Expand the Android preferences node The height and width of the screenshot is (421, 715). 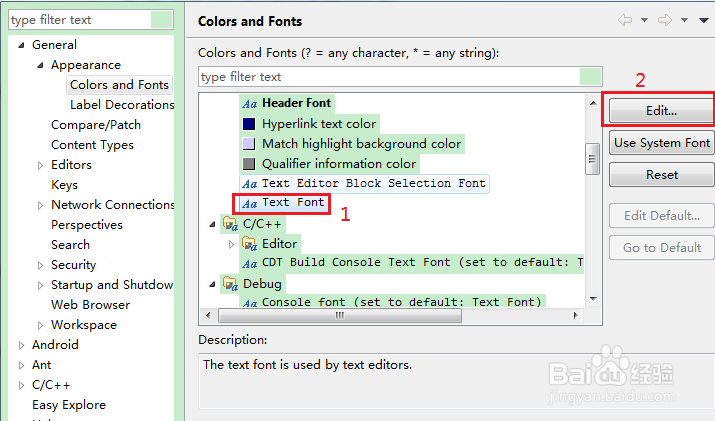click(20, 345)
